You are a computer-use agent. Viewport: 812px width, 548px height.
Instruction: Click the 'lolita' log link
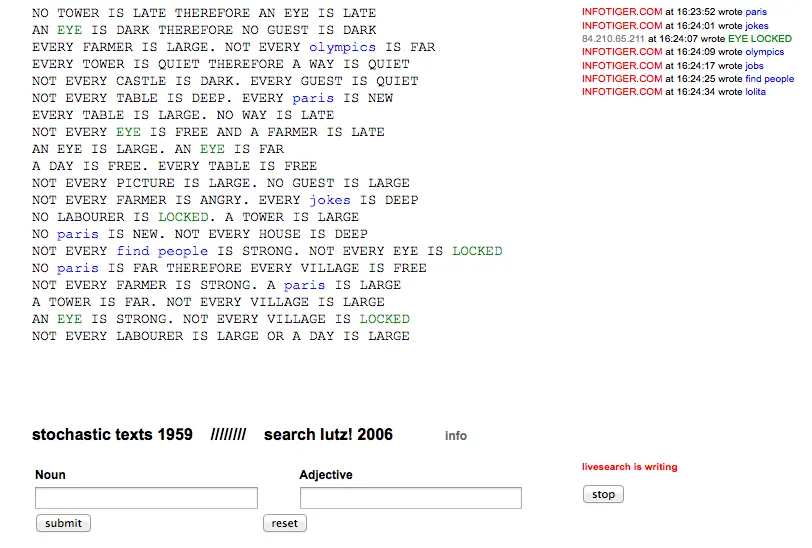pos(755,91)
